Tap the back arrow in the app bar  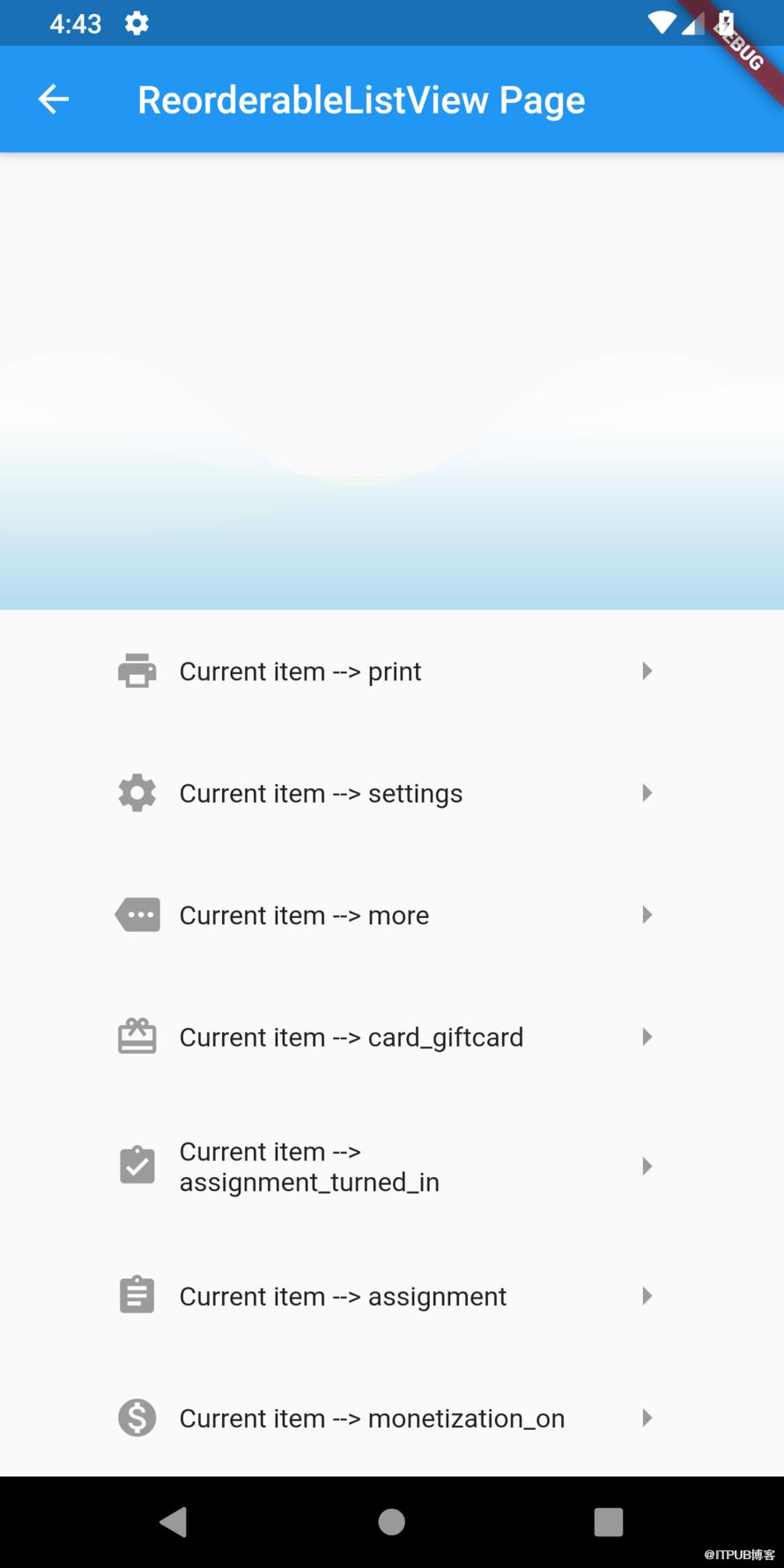pos(53,100)
